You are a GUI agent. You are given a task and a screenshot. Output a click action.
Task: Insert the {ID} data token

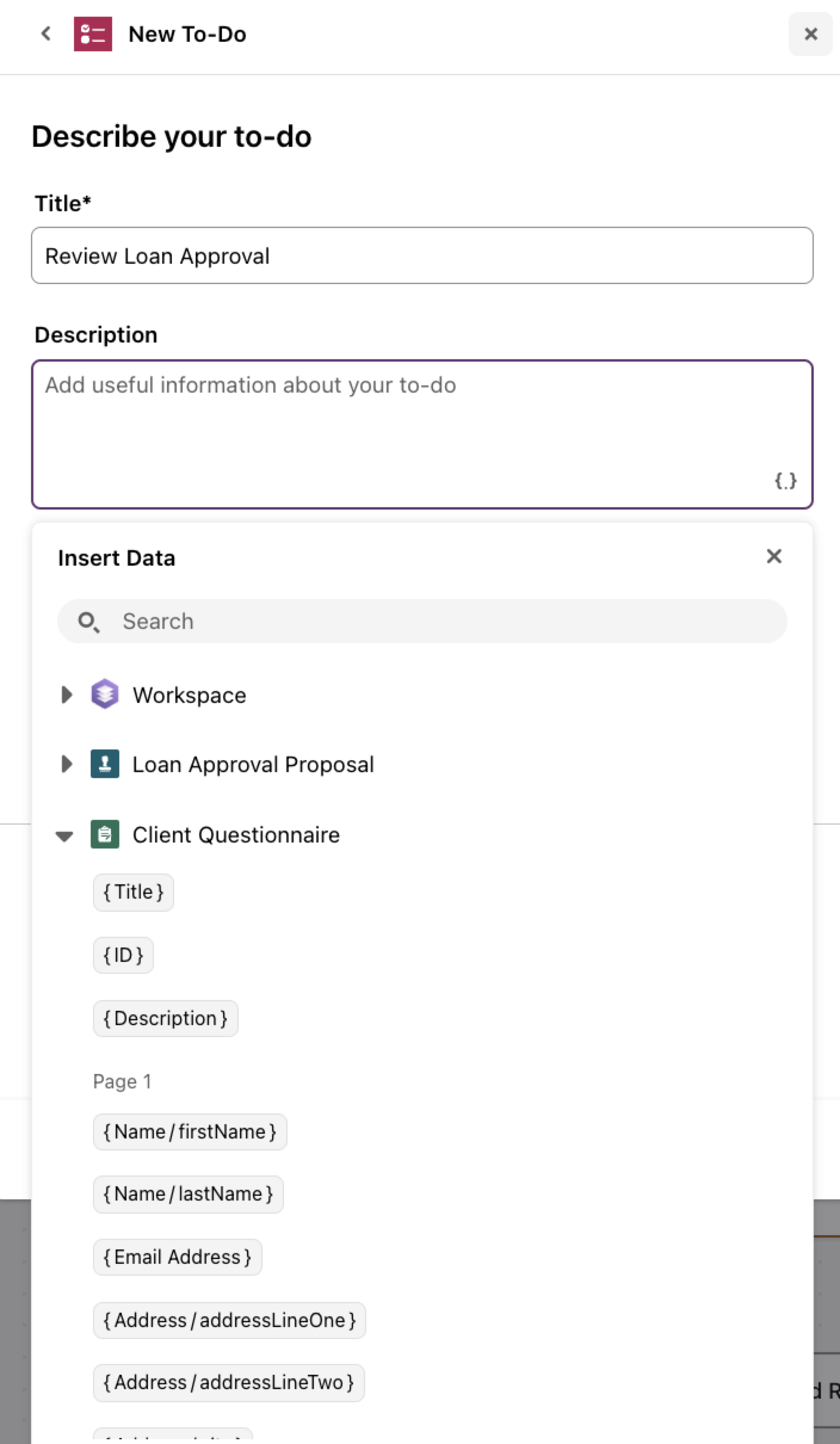click(123, 955)
